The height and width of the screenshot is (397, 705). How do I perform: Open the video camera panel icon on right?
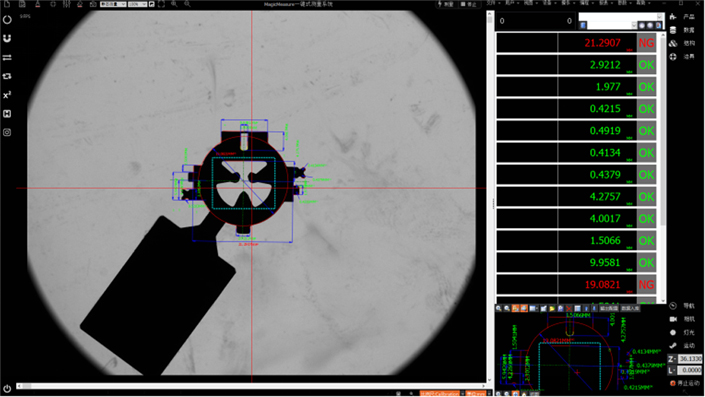[x=673, y=319]
